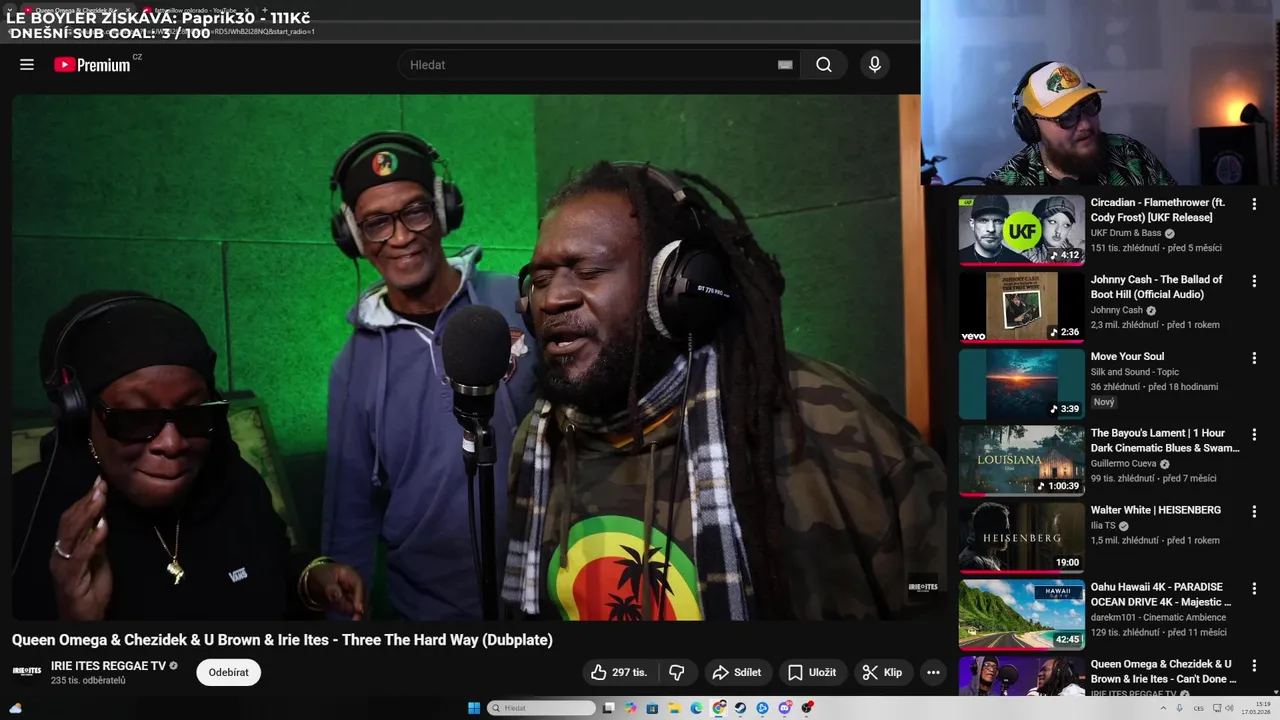This screenshot has height=720, width=1280.
Task: Open the Move Your Soul title
Action: click(1127, 357)
